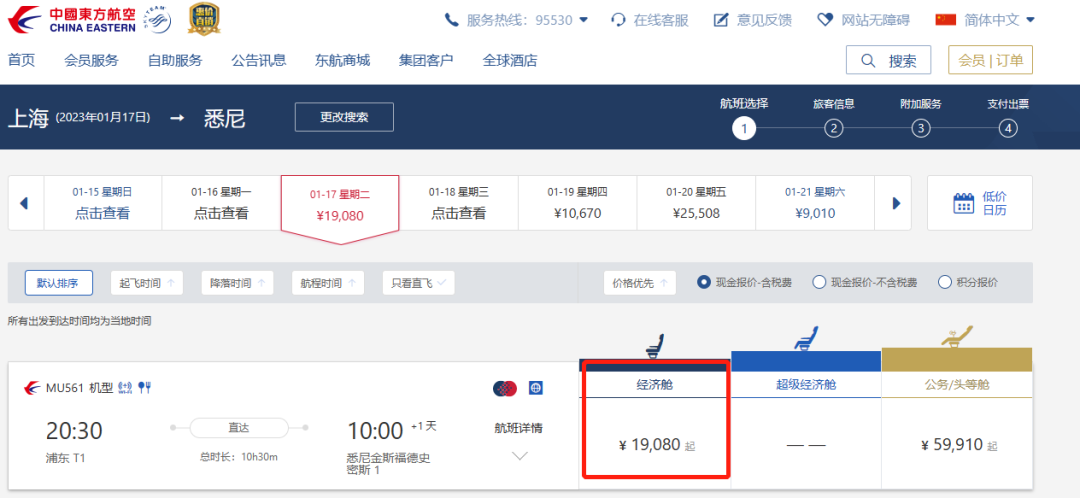Sort by 价格优先
The width and height of the screenshot is (1080, 498).
(640, 282)
